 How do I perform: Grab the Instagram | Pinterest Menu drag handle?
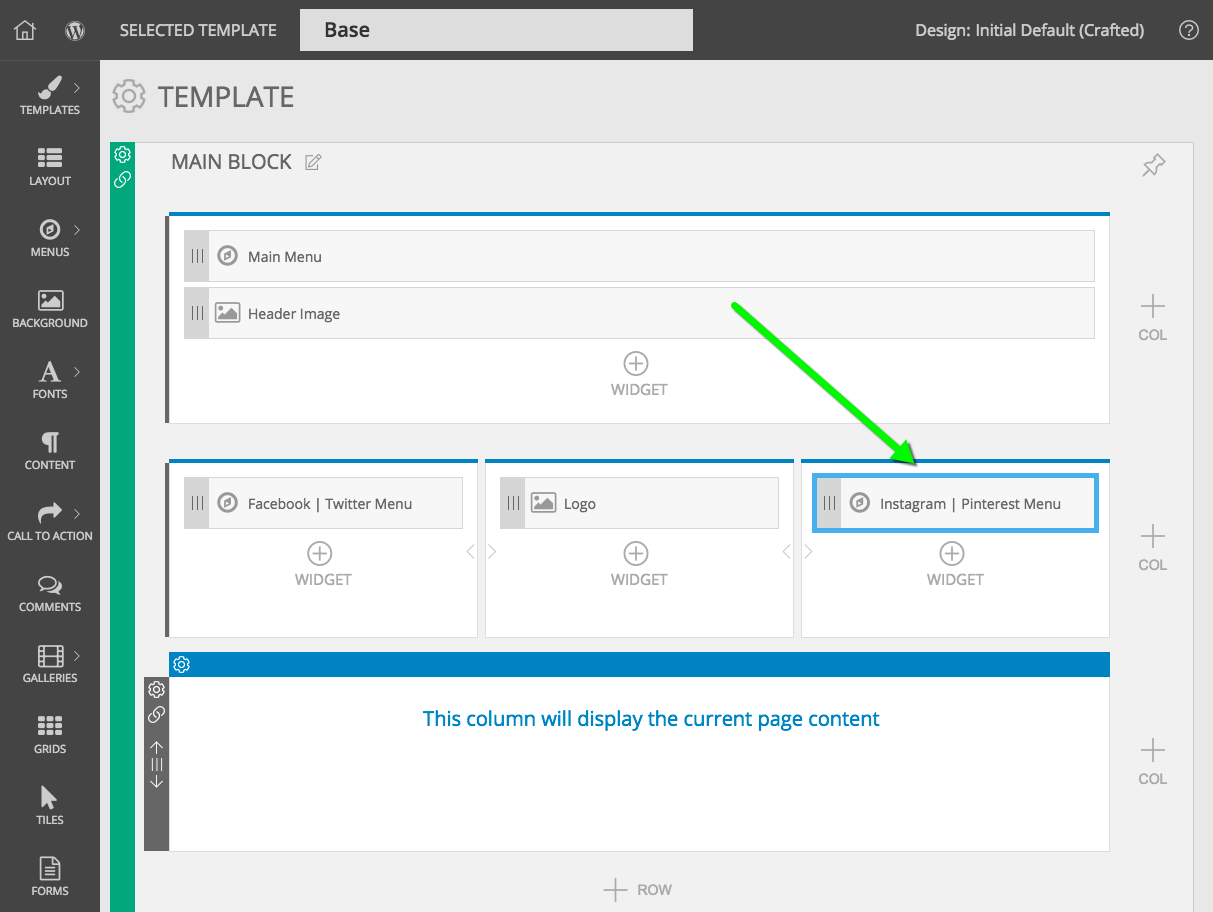click(829, 503)
